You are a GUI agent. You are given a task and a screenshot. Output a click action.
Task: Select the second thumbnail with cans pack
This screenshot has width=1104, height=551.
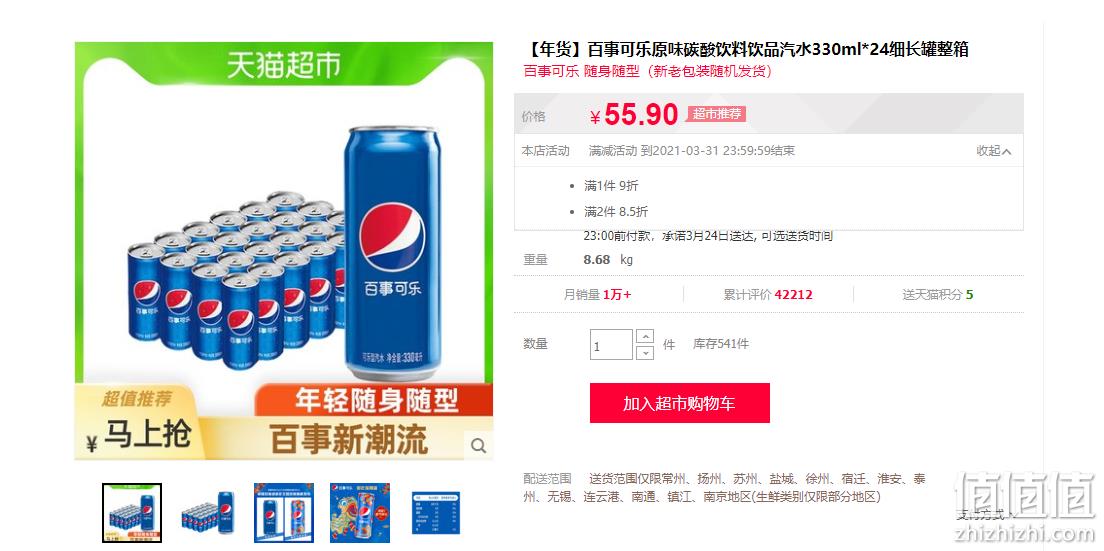(208, 512)
